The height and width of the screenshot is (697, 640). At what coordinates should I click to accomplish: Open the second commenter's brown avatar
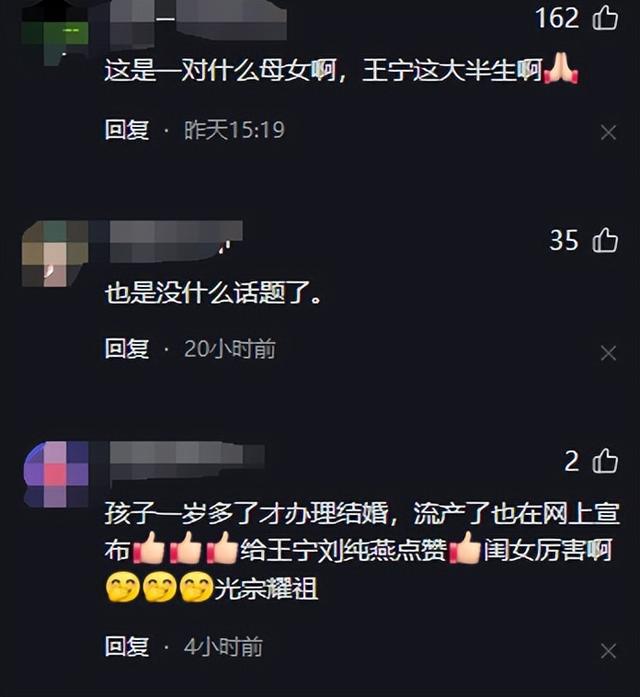[x=55, y=253]
